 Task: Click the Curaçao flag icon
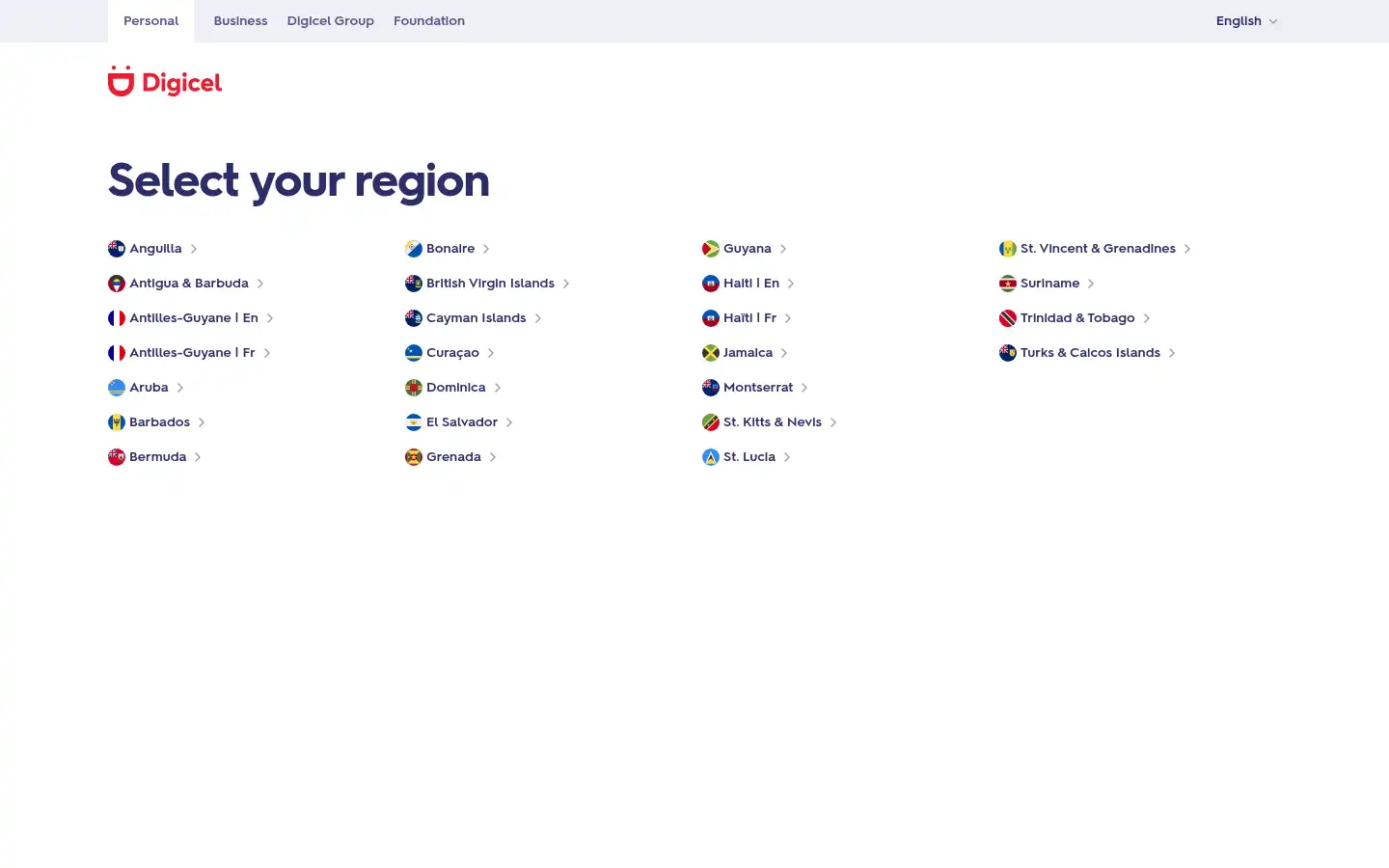(x=414, y=353)
